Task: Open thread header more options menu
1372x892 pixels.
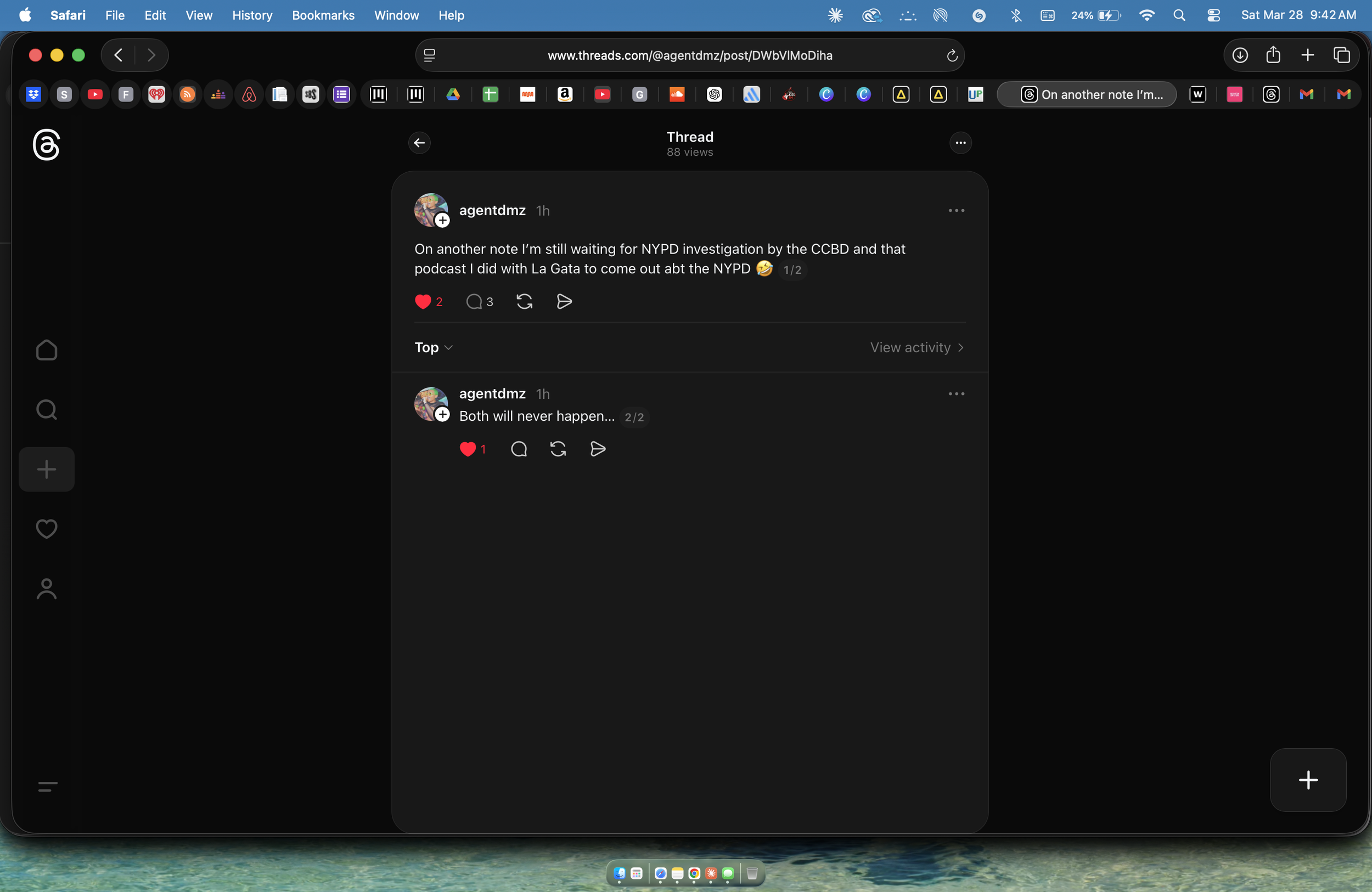Action: [x=960, y=143]
